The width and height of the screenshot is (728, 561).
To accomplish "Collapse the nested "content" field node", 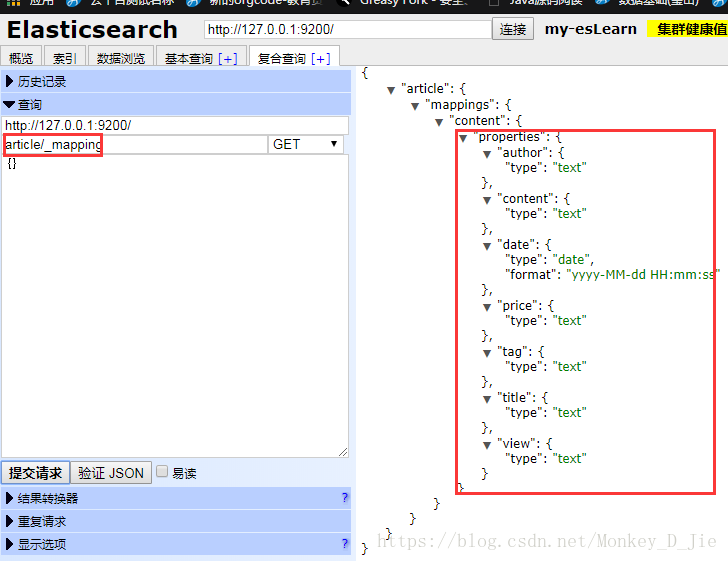I will tap(487, 200).
